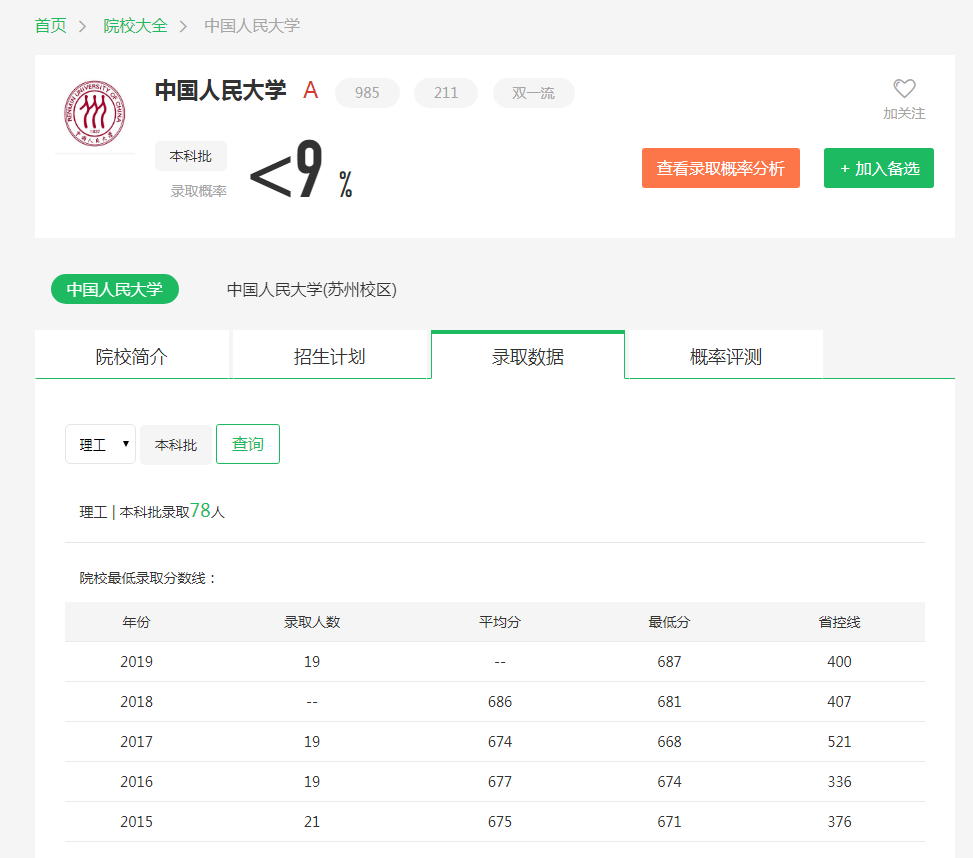Click the 双一流 badge
The image size is (973, 858).
tap(533, 92)
